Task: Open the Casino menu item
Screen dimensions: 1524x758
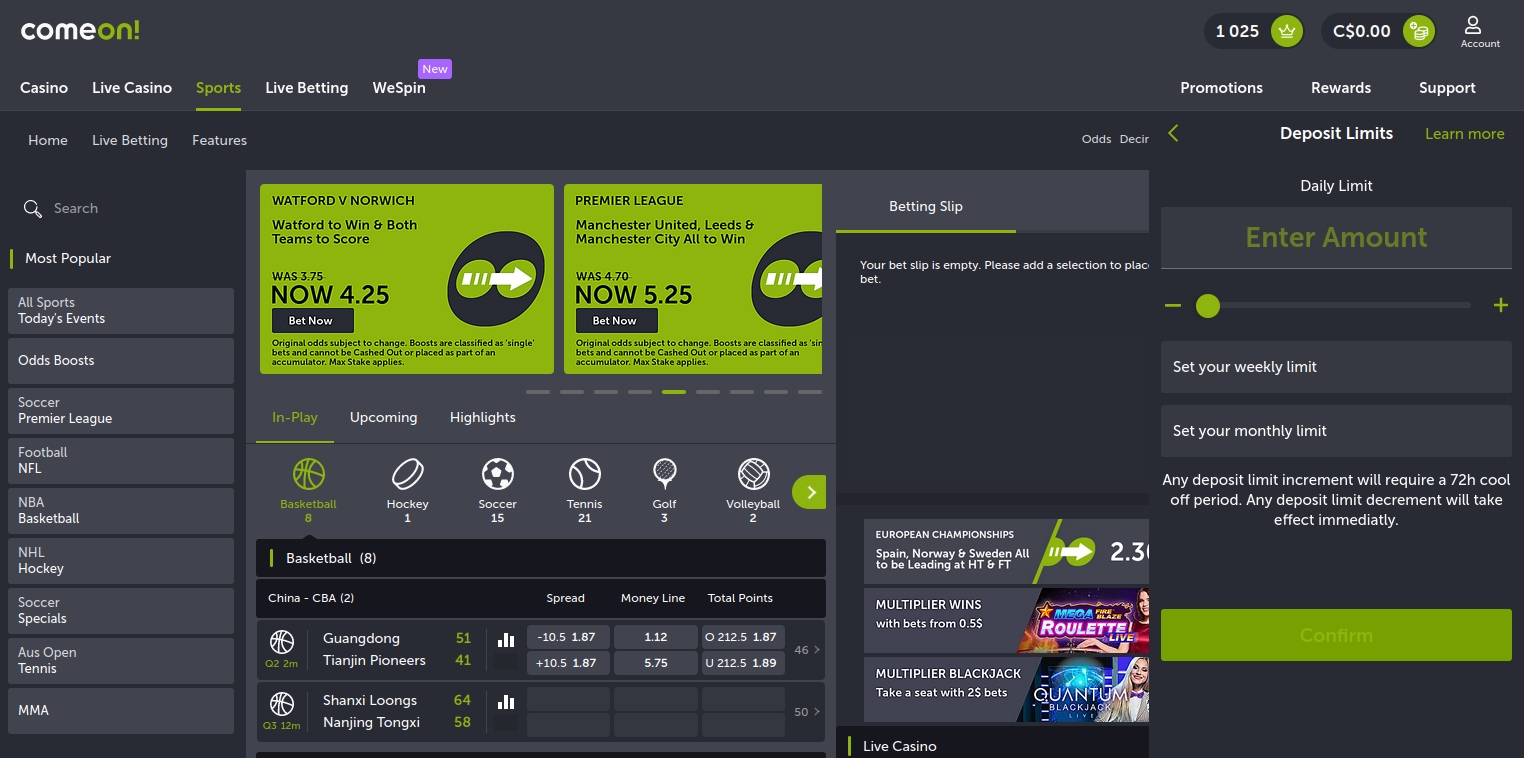Action: [x=44, y=88]
